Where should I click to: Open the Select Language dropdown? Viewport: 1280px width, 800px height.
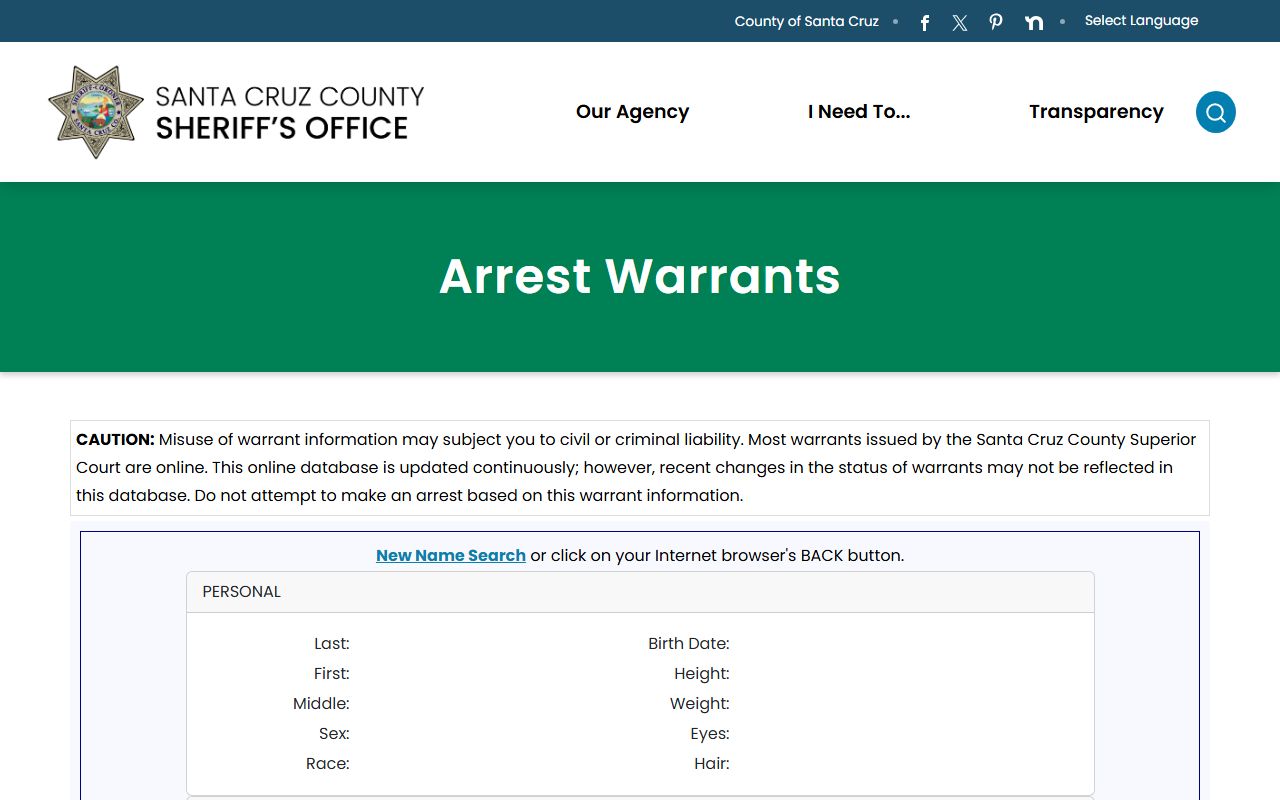[1141, 20]
